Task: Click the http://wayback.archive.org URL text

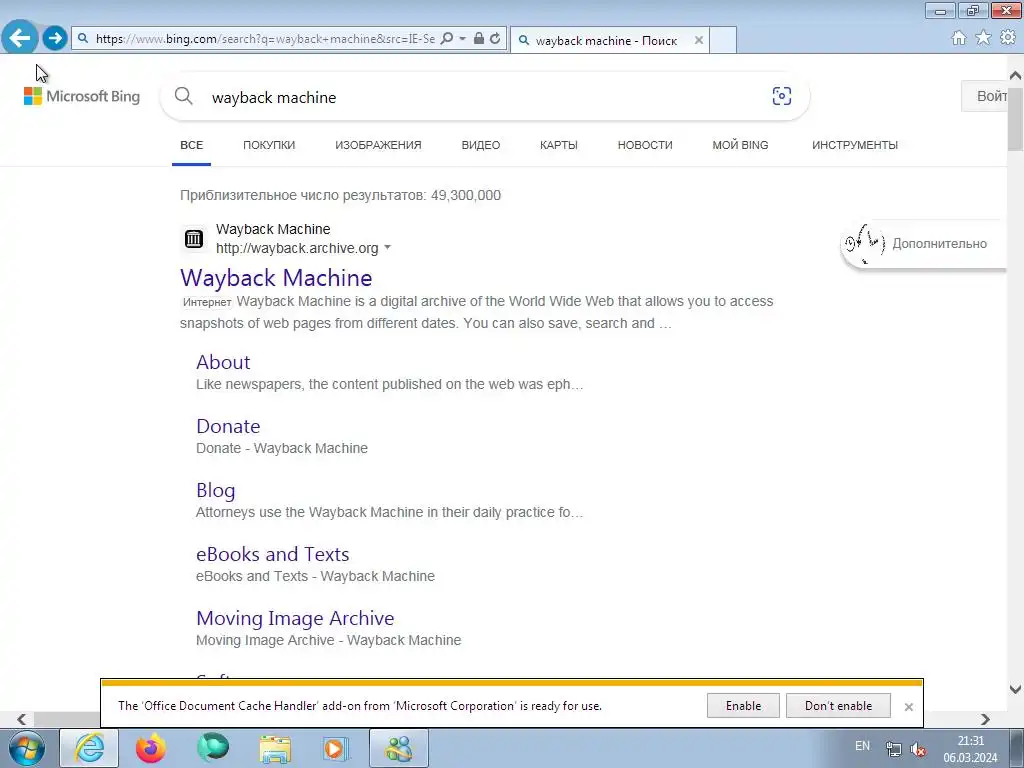Action: [297, 248]
